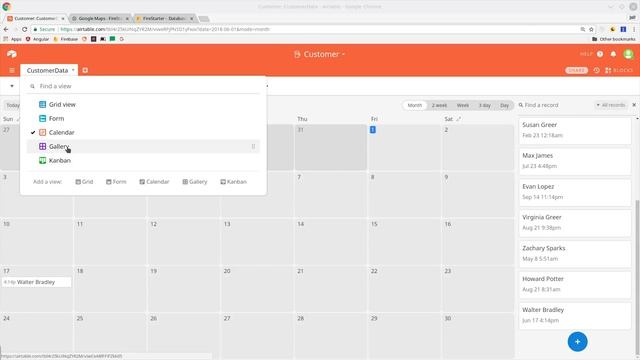Open the All records filter dropdown
Screen dimensions: 640x360
pos(611,105)
